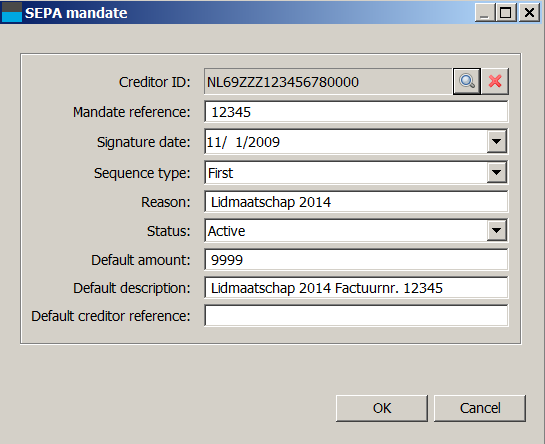Focus the Default amount field
This screenshot has height=444, width=545.
356,260
